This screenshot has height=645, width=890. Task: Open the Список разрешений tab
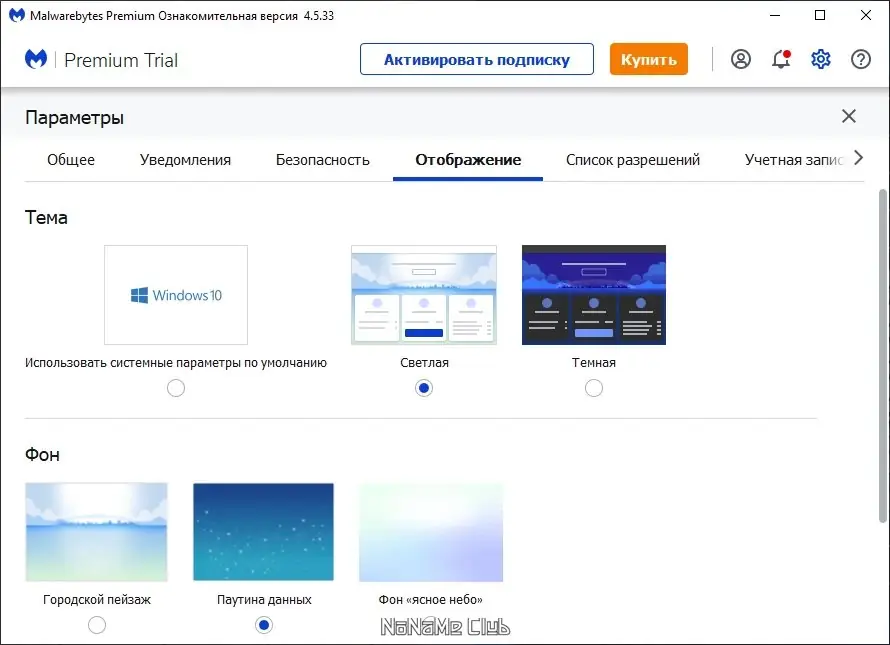point(633,160)
